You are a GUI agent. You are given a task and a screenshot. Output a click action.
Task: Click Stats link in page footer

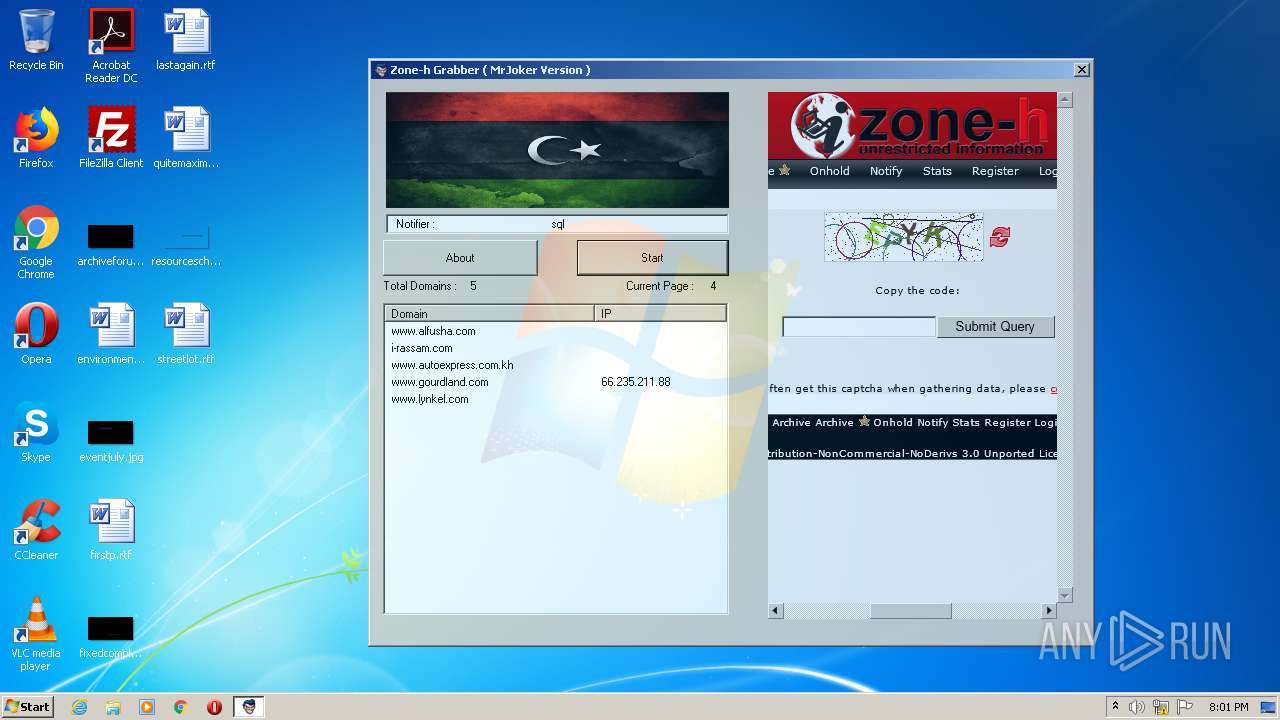tap(966, 423)
